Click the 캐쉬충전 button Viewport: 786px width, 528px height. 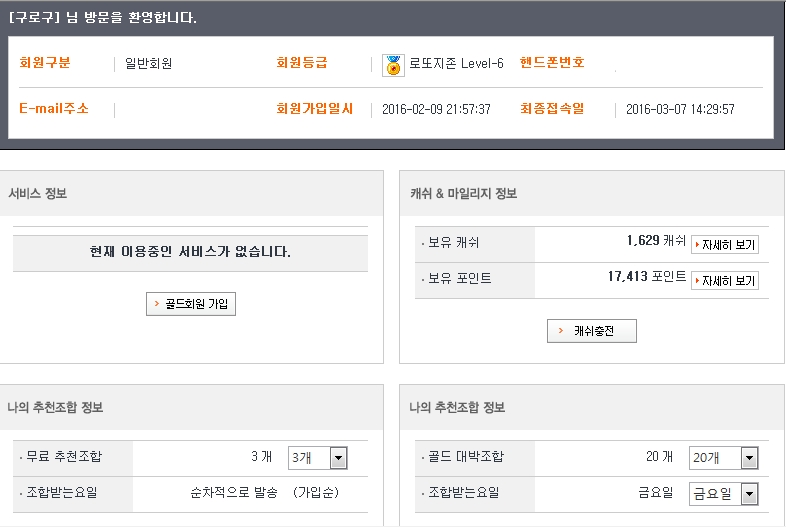(x=591, y=331)
